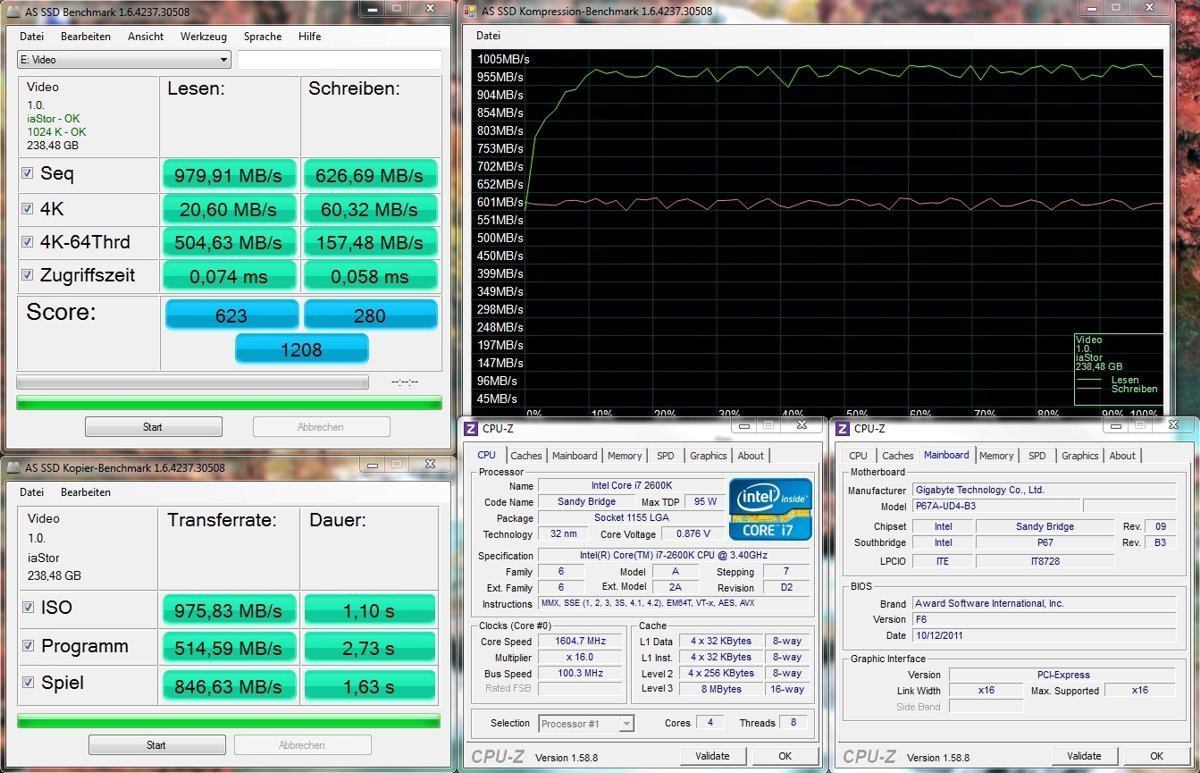Open Bearbeiten menu in AS SSD Benchmark
The image size is (1200, 773).
(x=85, y=36)
